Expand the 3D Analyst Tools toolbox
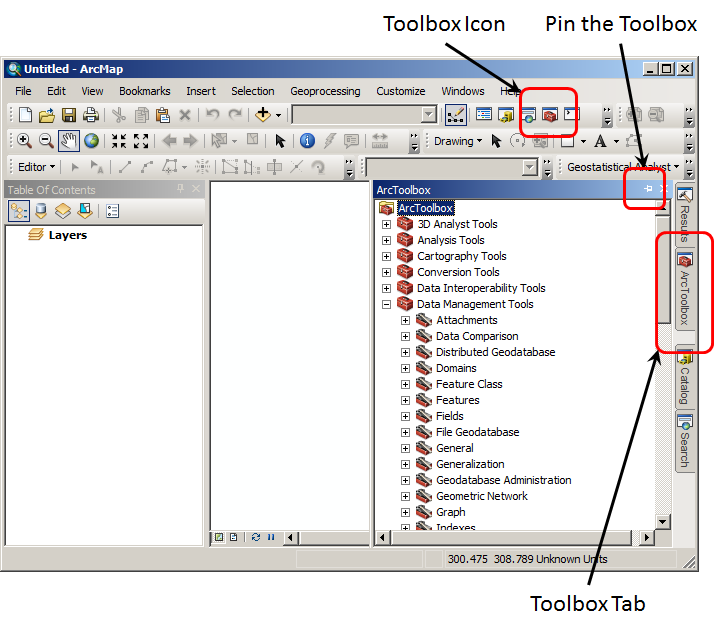714x631 pixels. click(386, 224)
